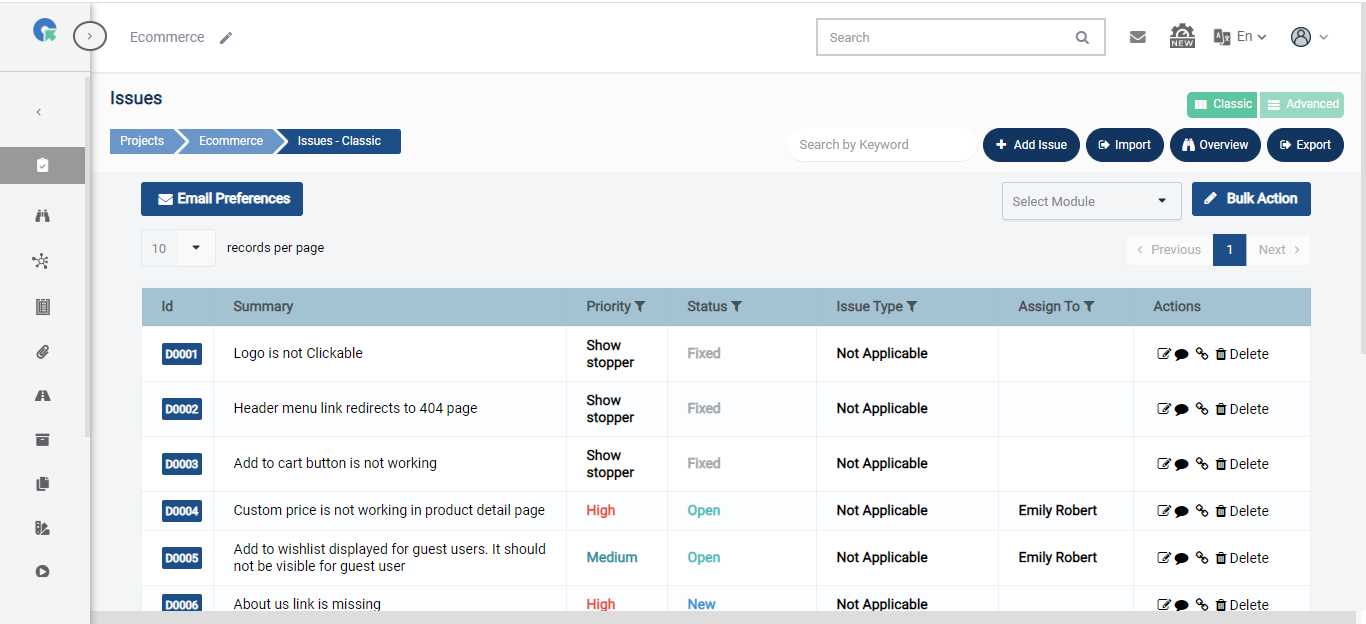Click the Bulk Action button
The image size is (1366, 624).
click(x=1251, y=199)
